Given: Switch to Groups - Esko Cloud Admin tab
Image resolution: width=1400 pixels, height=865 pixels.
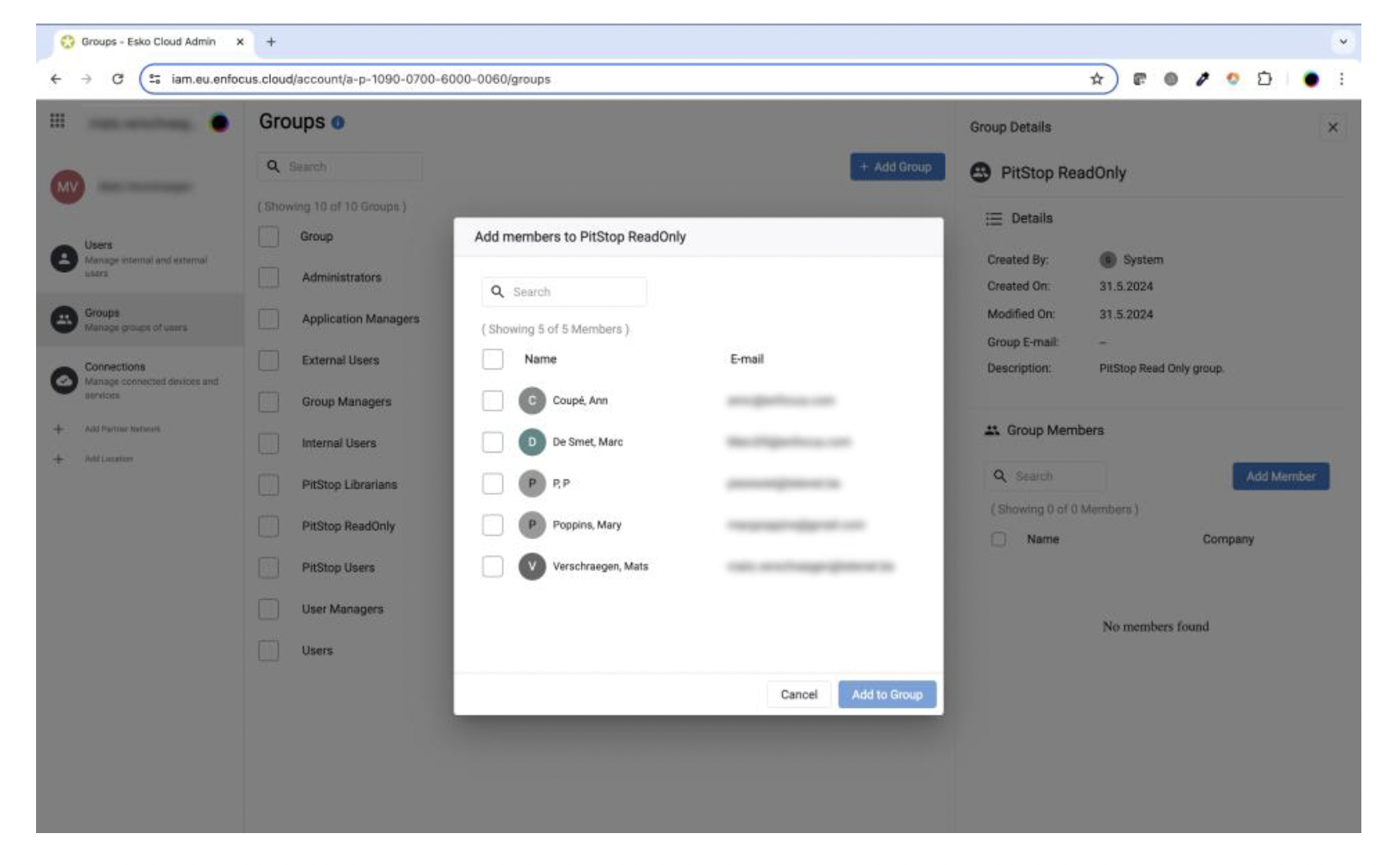Looking at the screenshot, I should [x=149, y=41].
